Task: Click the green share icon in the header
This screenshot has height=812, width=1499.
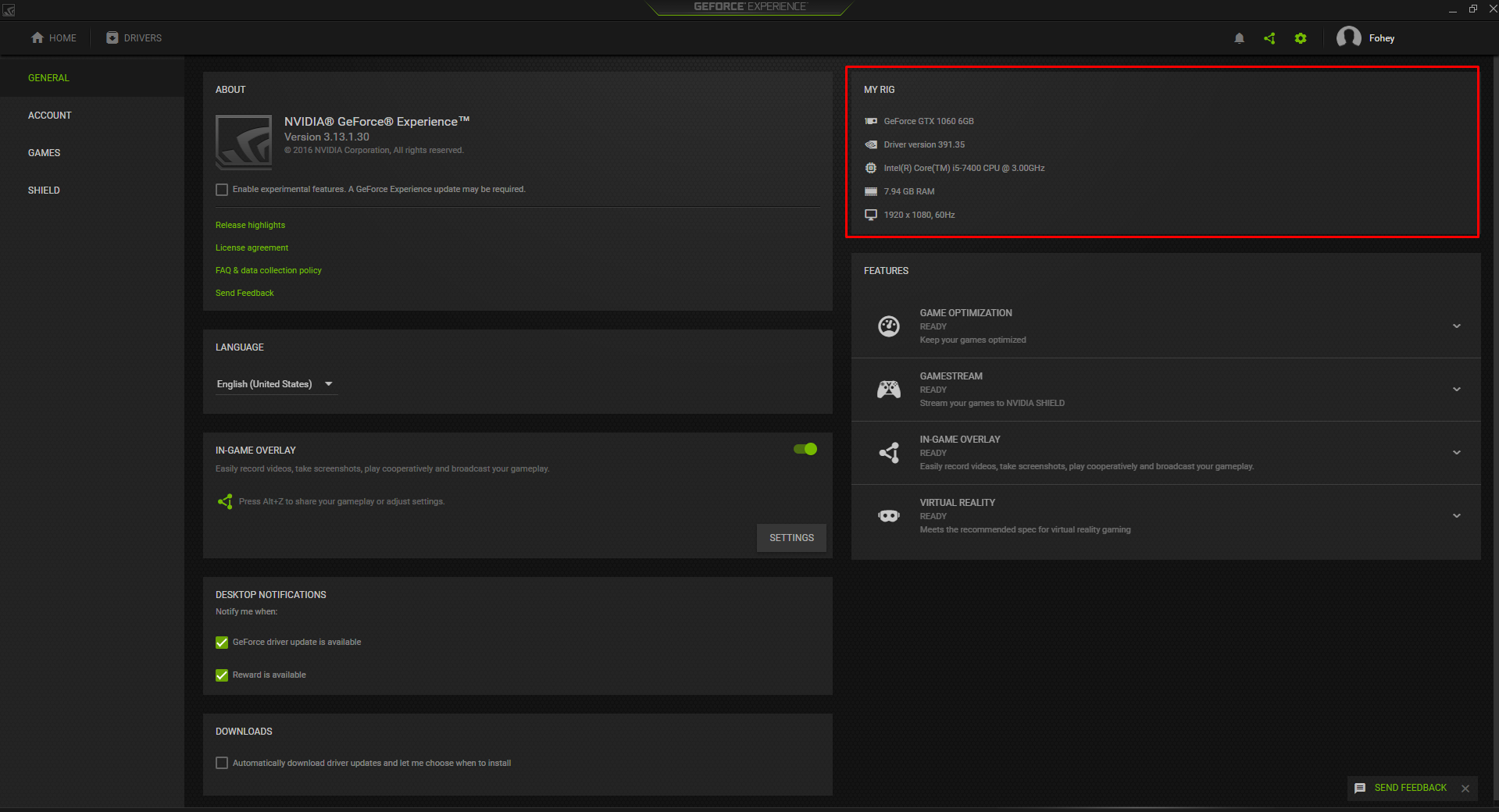Action: 1269,38
